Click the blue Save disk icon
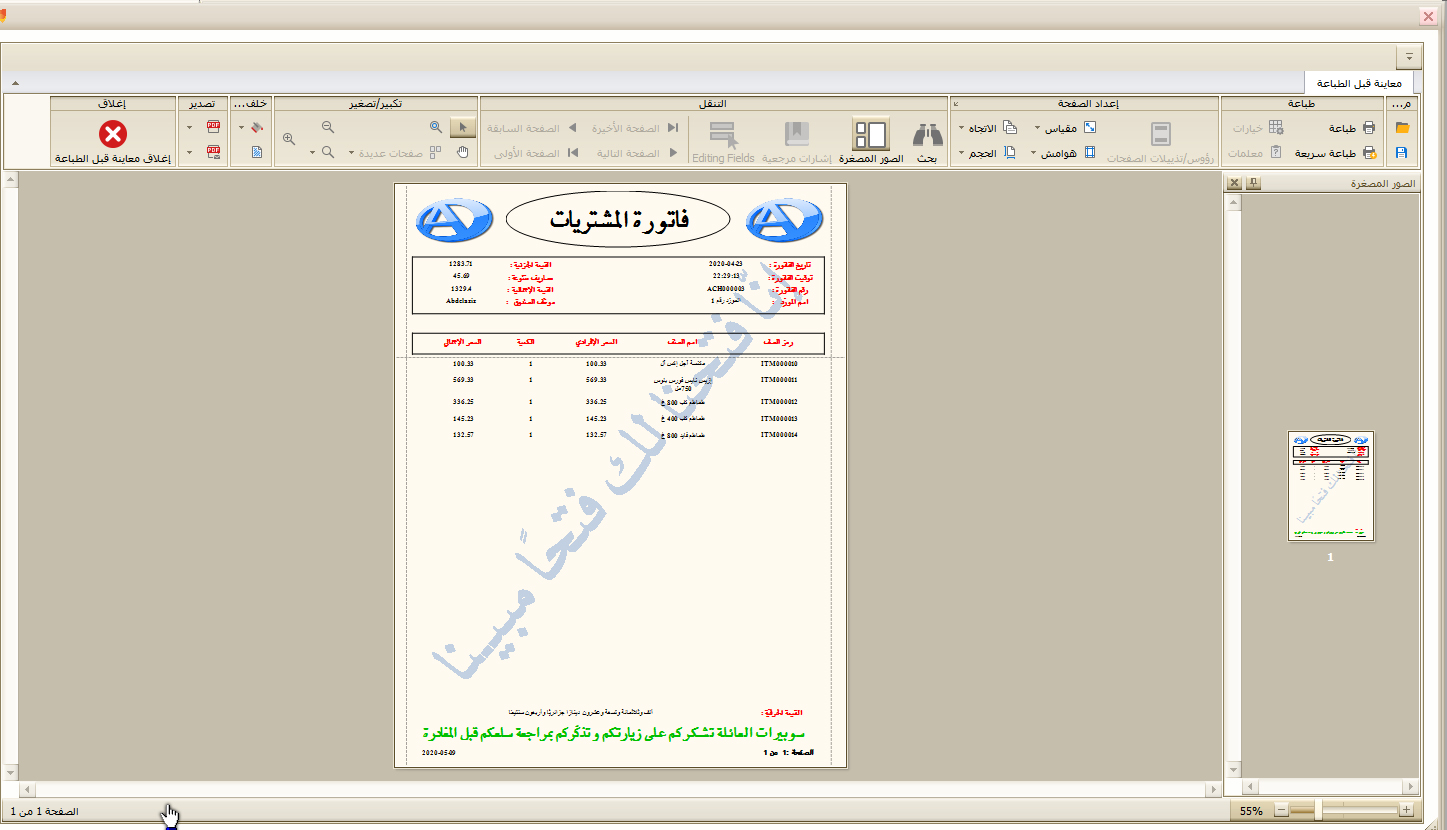Viewport: 1447px width, 830px height. 1402,153
